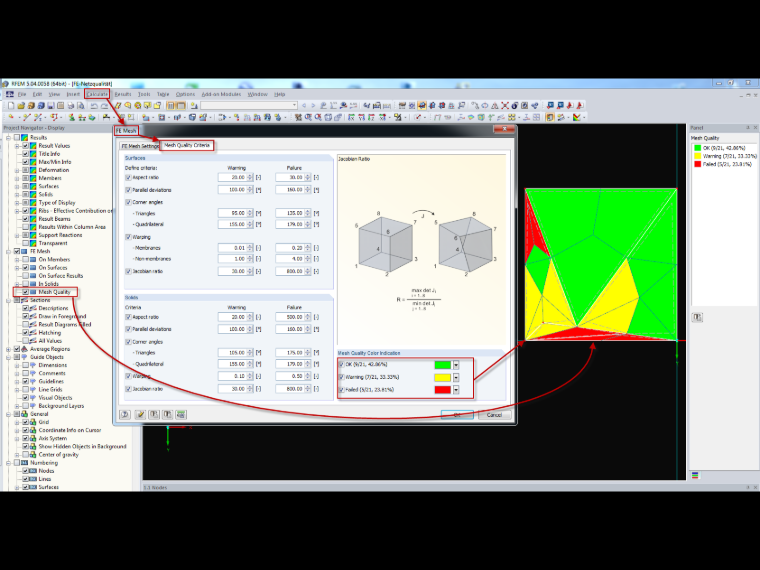Click the load defaults icon in dialog footer

click(154, 414)
